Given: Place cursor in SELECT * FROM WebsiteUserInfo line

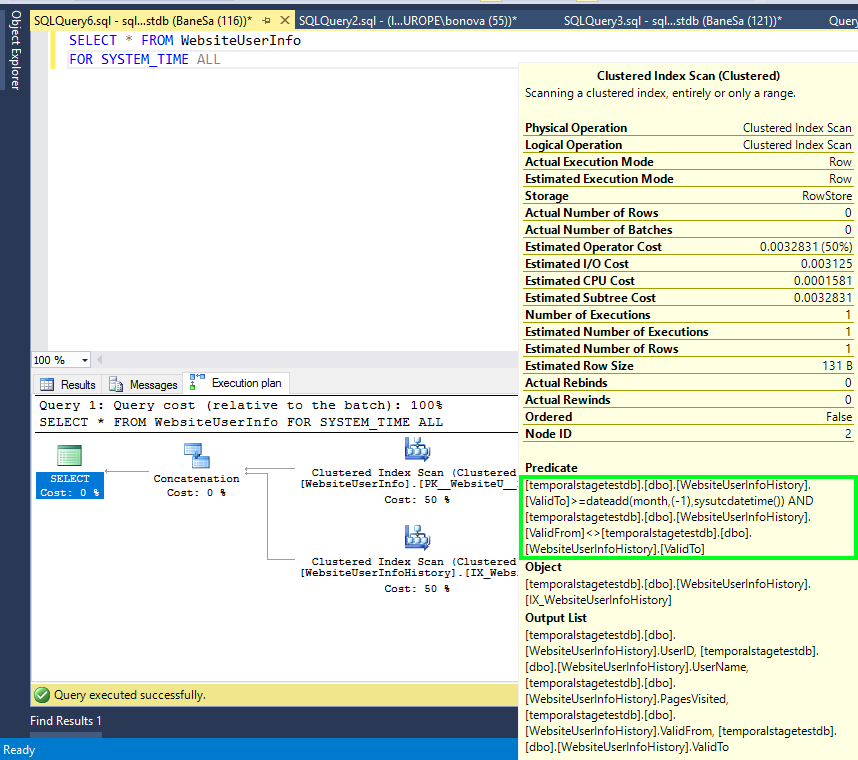Looking at the screenshot, I should (184, 41).
